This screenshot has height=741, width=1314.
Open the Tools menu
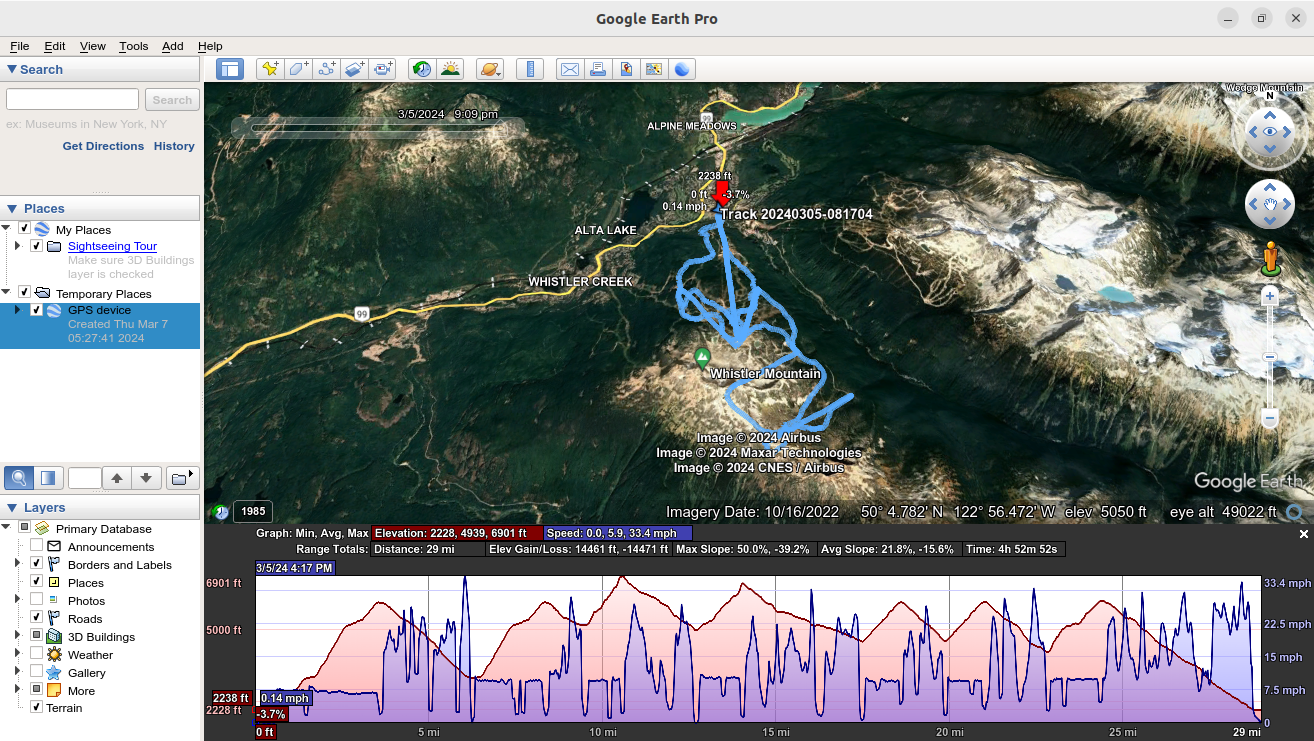point(133,46)
